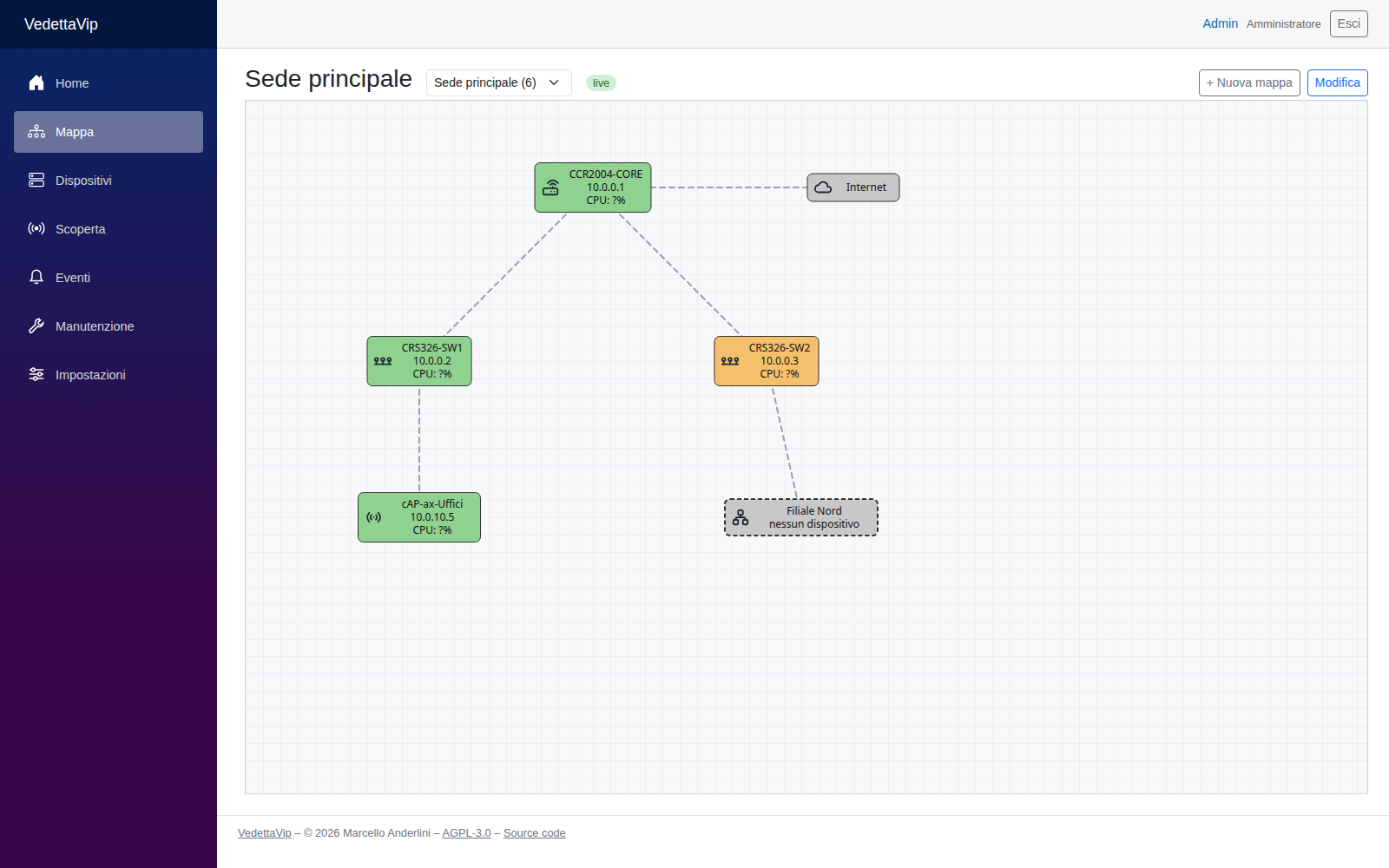Click the submap icon on Filiale Nord node

tap(741, 517)
